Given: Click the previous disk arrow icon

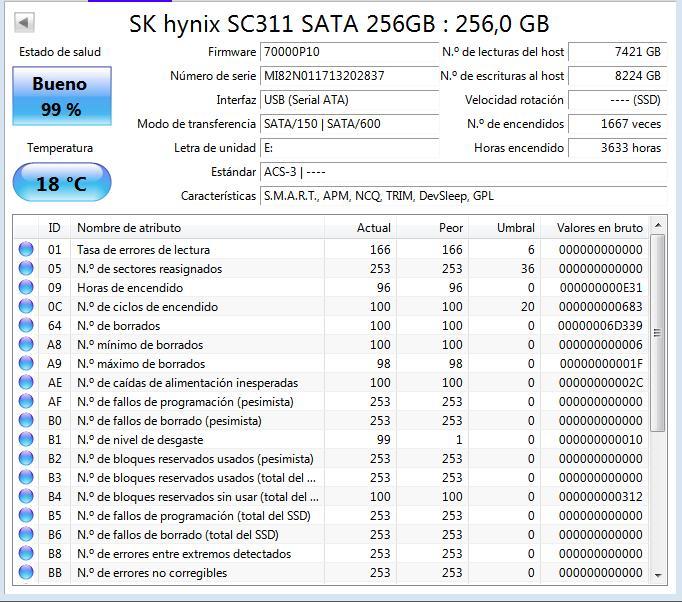Looking at the screenshot, I should tap(24, 22).
